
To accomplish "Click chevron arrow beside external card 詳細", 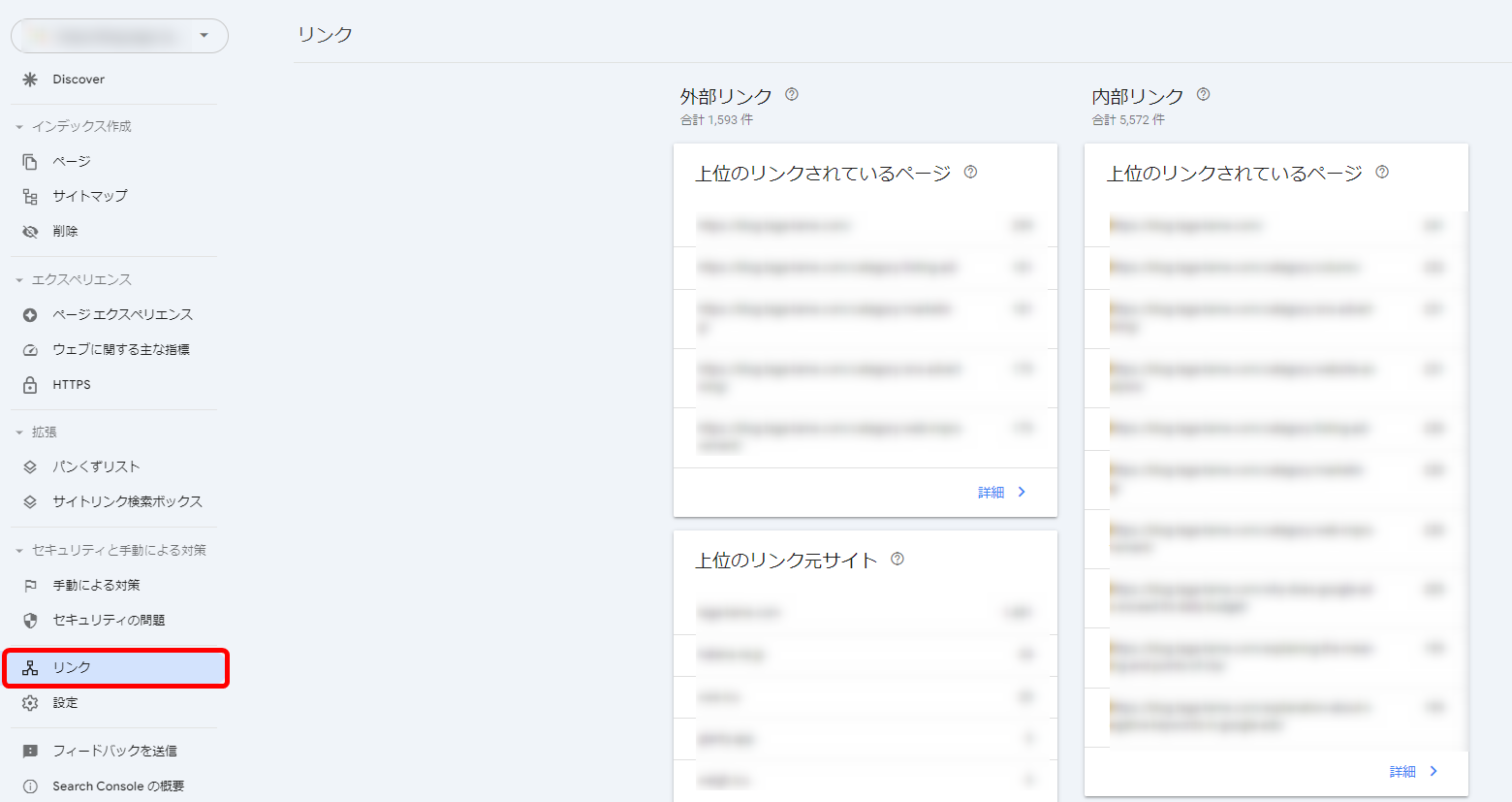I will (x=1022, y=493).
